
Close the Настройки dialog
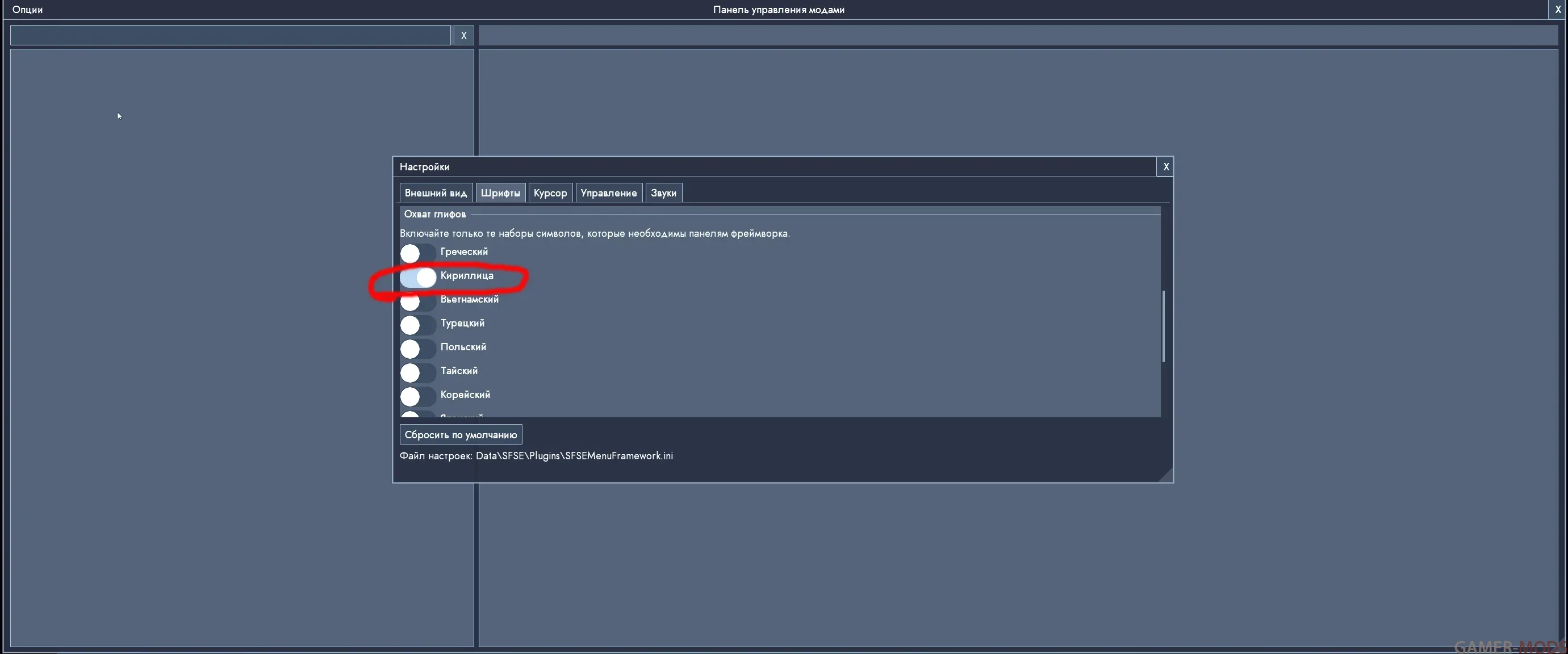tap(1166, 167)
